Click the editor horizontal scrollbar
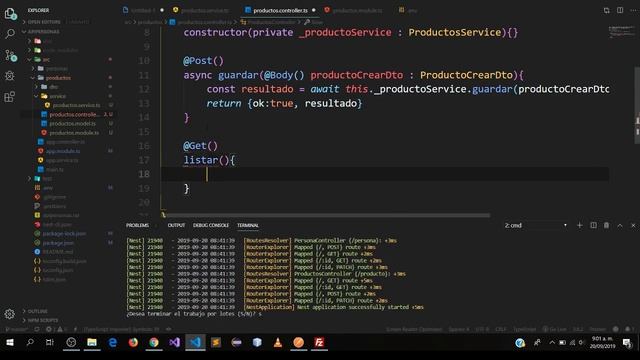The image size is (640, 360). [x=327, y=215]
